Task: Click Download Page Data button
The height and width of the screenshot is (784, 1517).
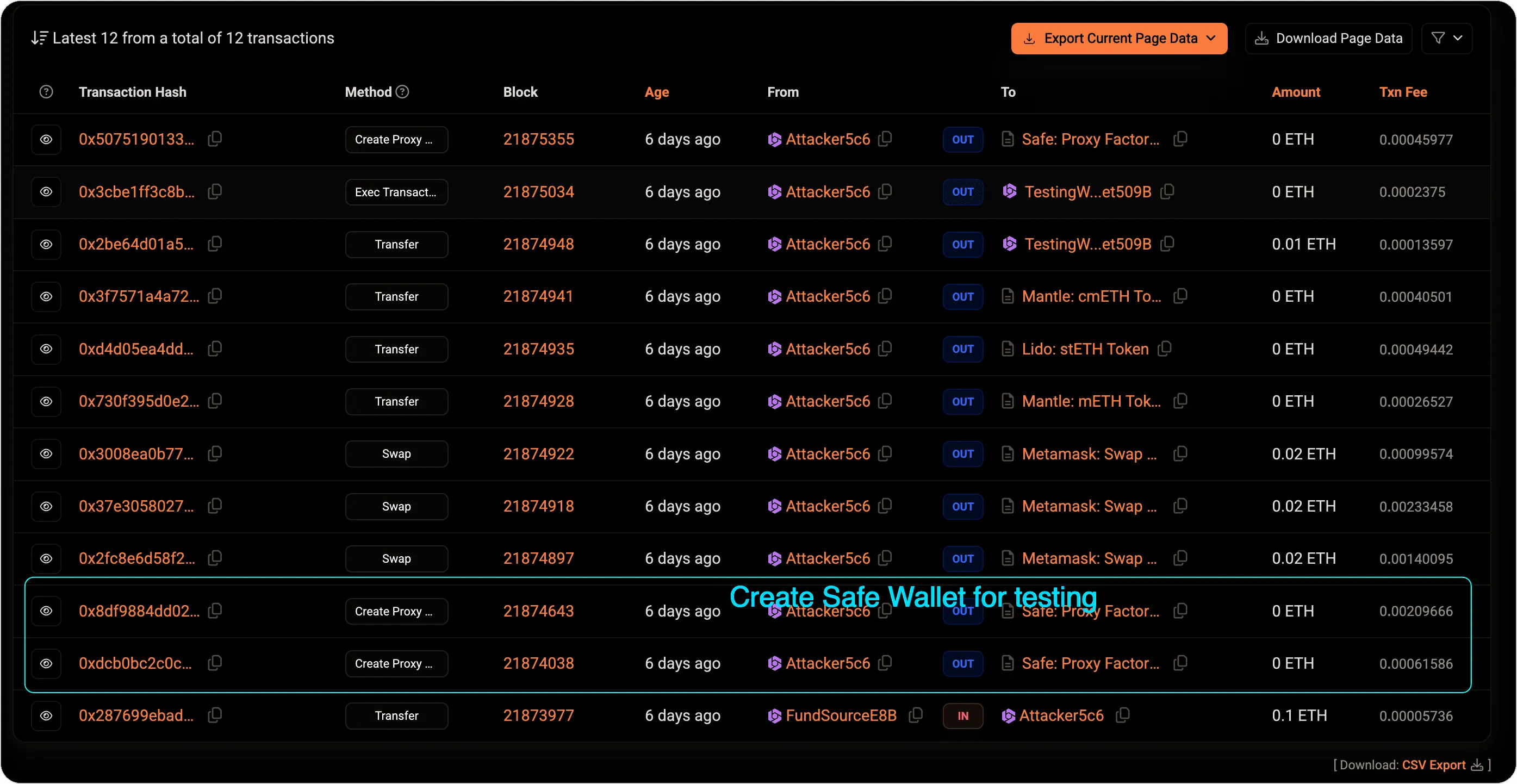Action: 1328,38
